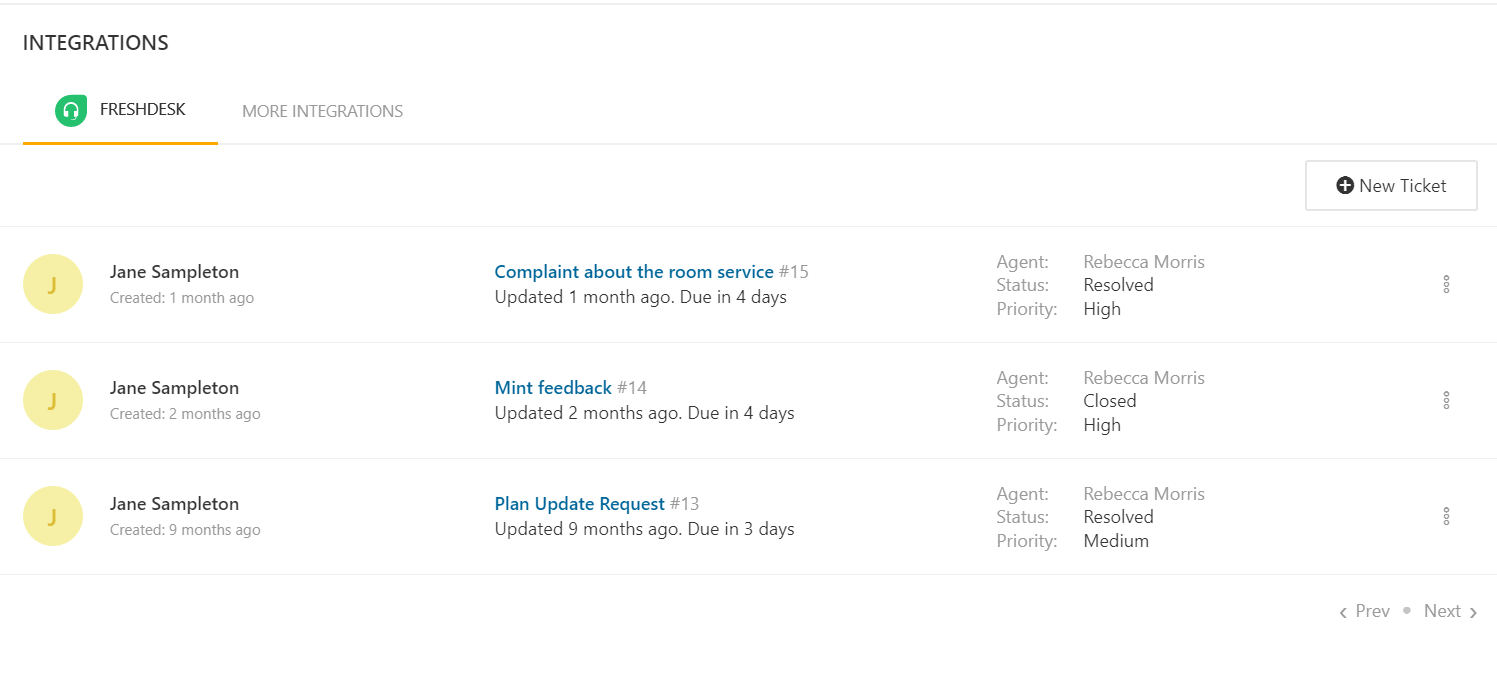The width and height of the screenshot is (1497, 697).
Task: Click the plus icon on New Ticket
Action: point(1345,186)
